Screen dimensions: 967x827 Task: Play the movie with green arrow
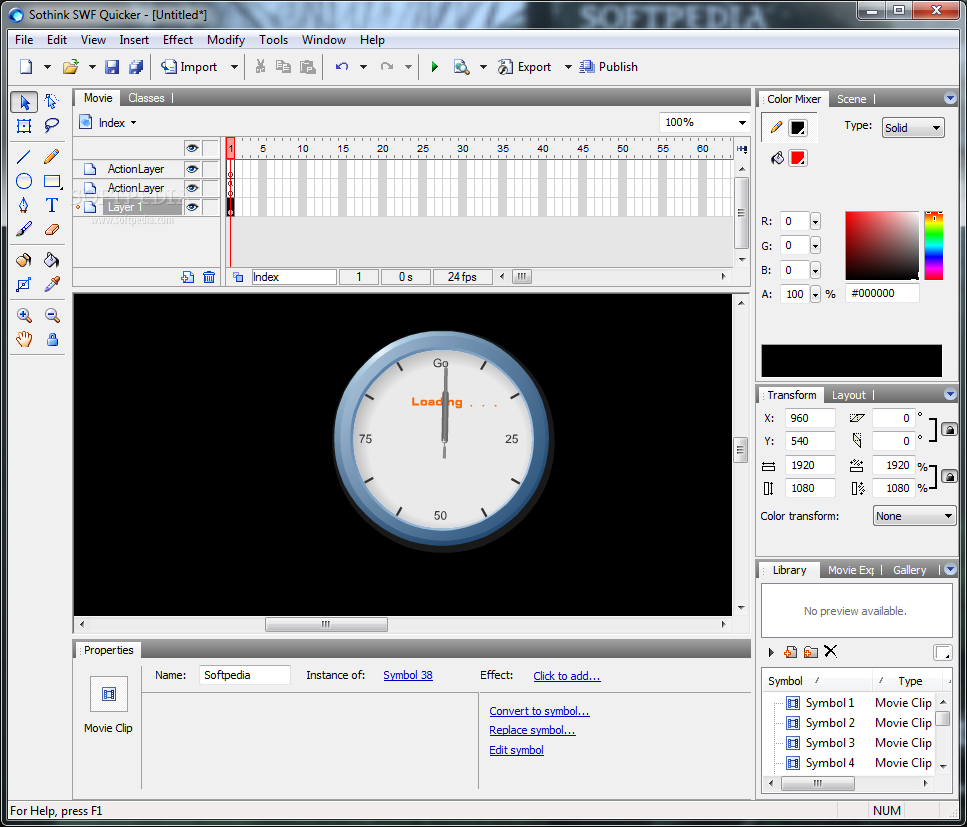click(x=434, y=67)
